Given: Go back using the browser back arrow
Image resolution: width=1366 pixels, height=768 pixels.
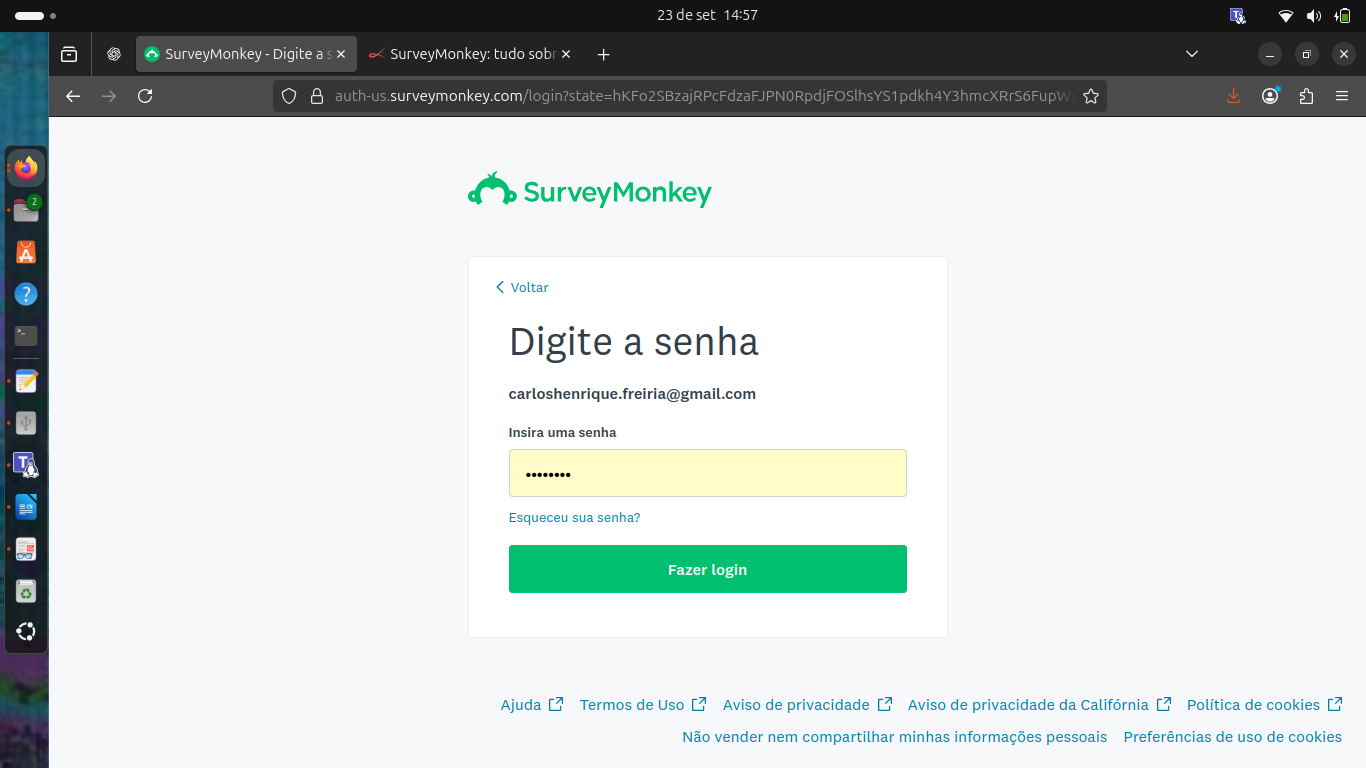Looking at the screenshot, I should [x=72, y=96].
